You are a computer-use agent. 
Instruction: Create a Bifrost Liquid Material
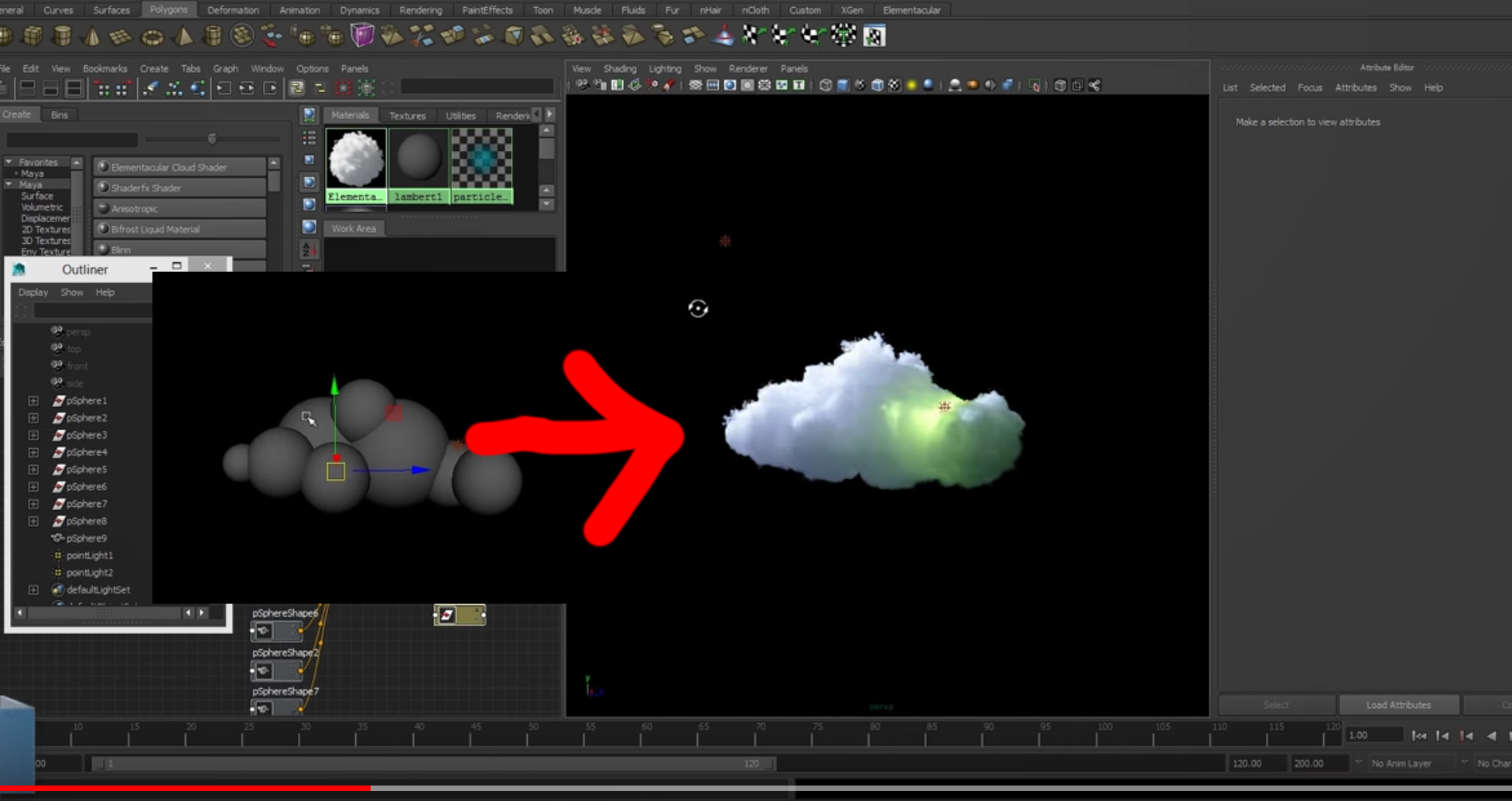[180, 229]
